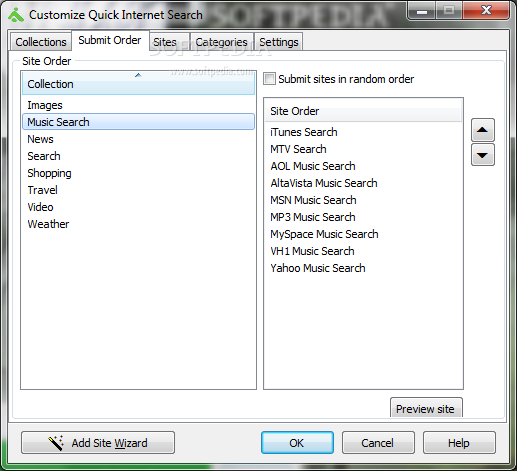Launch the Add Site Wizard

click(98, 443)
